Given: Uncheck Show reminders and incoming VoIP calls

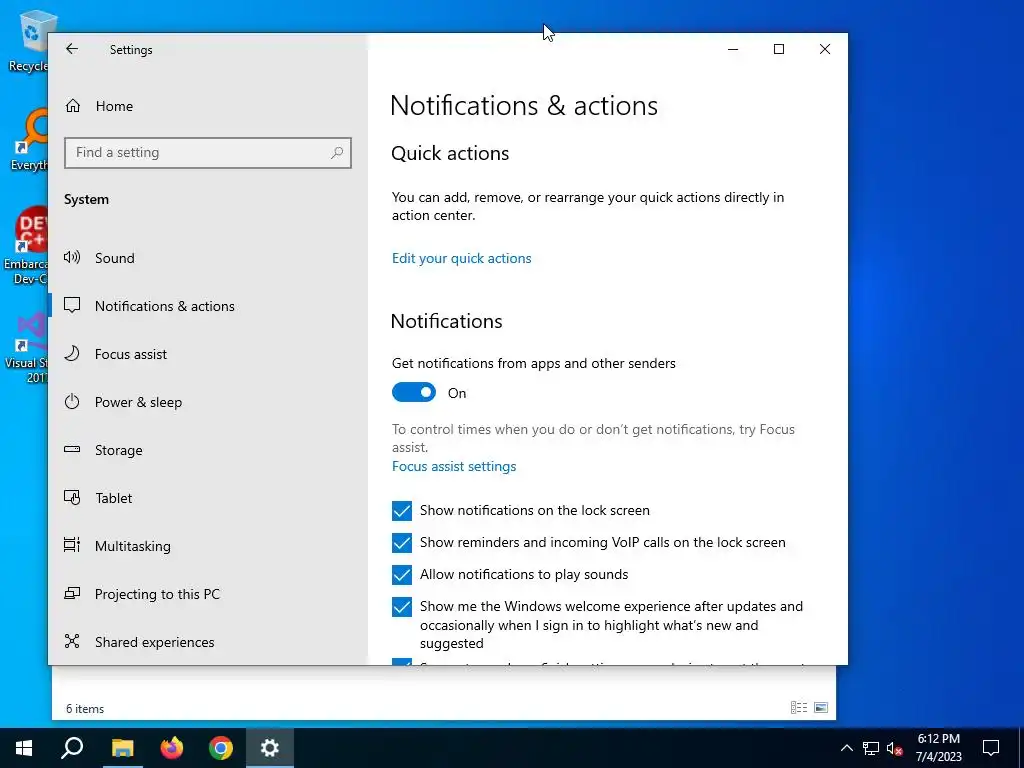Looking at the screenshot, I should point(402,543).
